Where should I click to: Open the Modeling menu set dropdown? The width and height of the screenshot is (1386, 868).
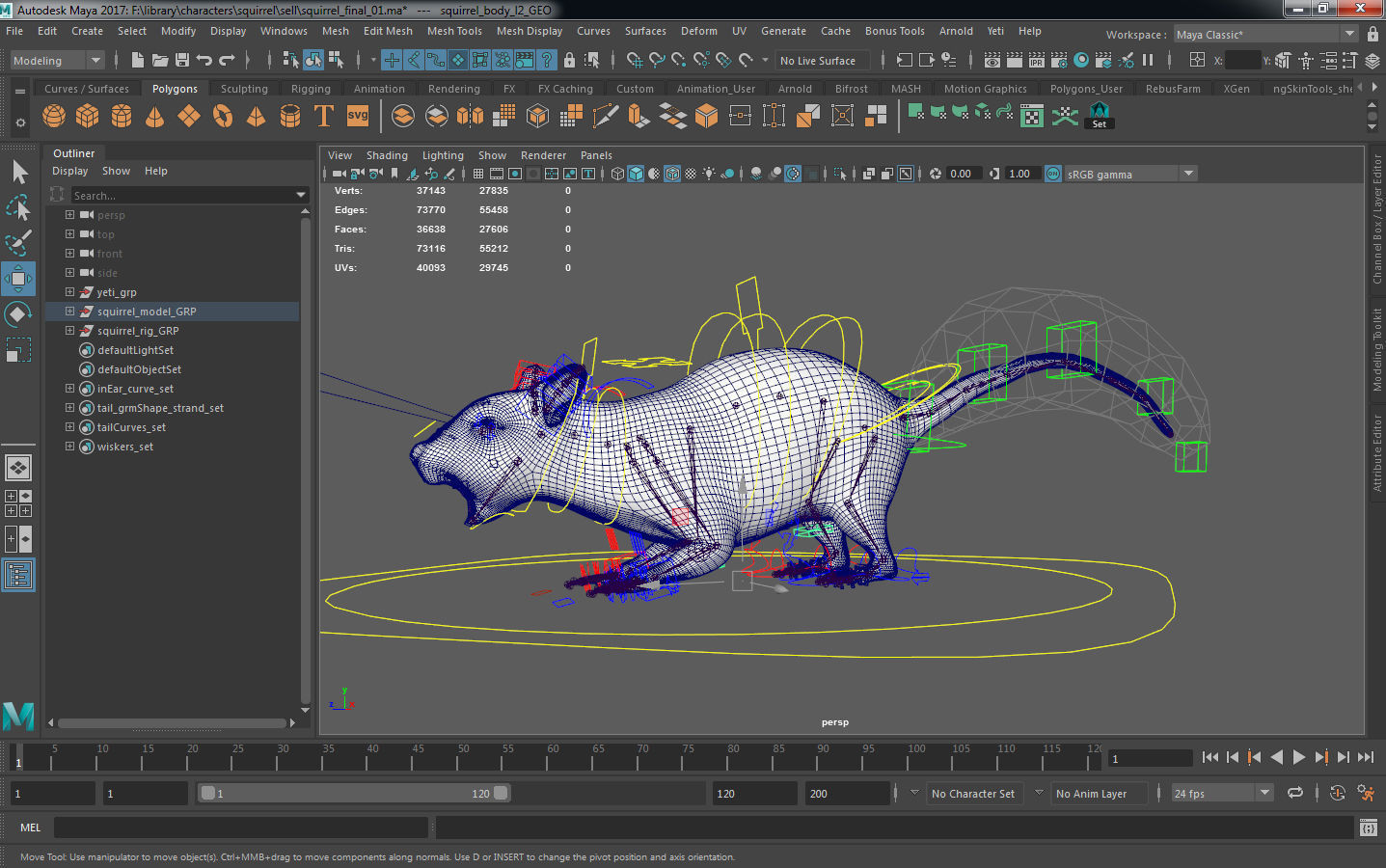point(56,61)
